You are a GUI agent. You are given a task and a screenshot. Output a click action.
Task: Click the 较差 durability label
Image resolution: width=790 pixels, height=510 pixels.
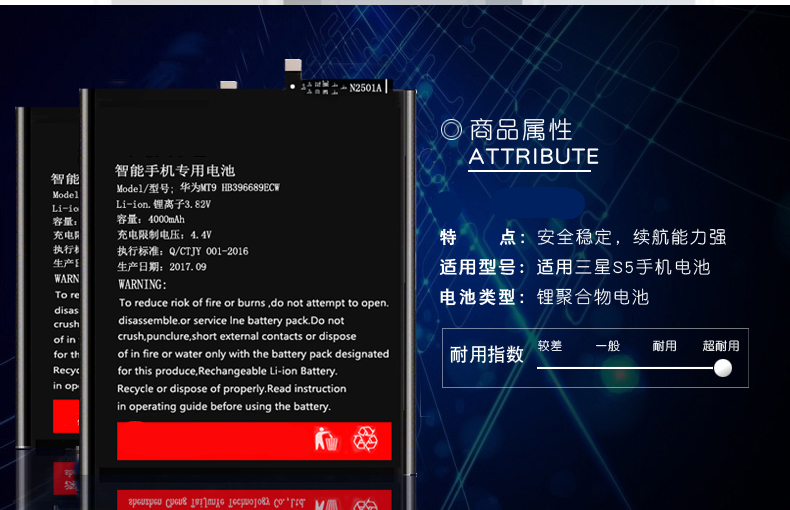550,346
